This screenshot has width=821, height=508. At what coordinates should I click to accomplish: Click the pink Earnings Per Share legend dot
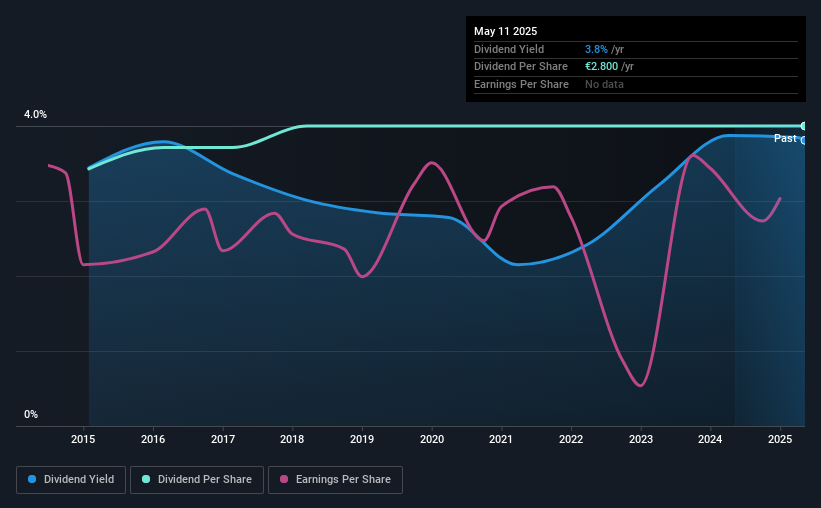coord(284,479)
